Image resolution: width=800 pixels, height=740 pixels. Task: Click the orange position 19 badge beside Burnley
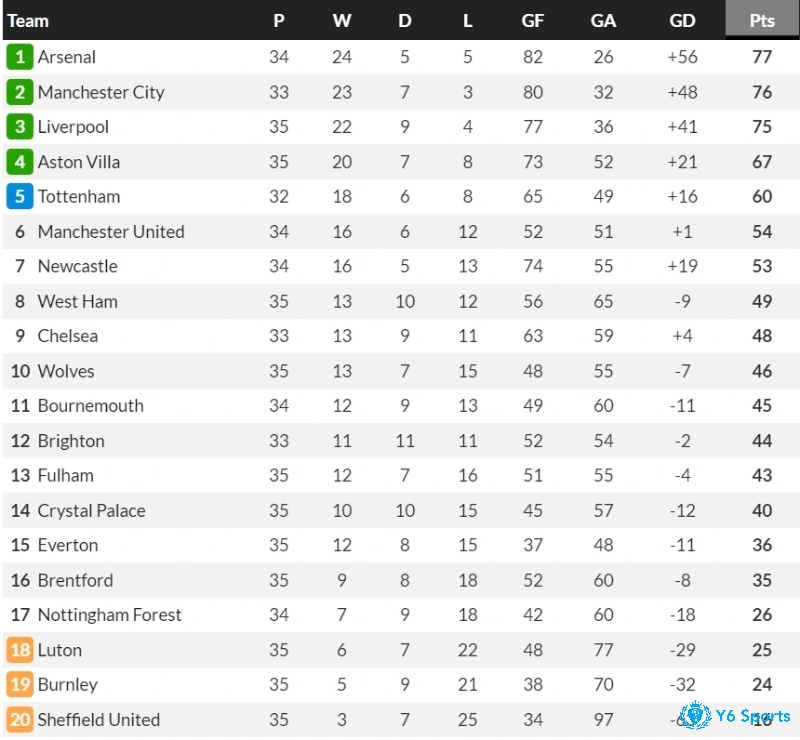click(20, 684)
